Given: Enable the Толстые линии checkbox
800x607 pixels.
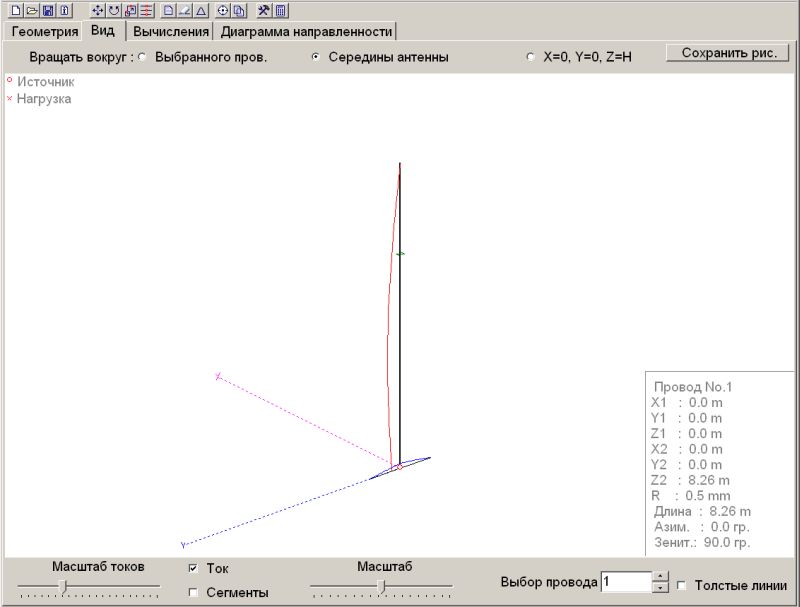Looking at the screenshot, I should (x=682, y=586).
